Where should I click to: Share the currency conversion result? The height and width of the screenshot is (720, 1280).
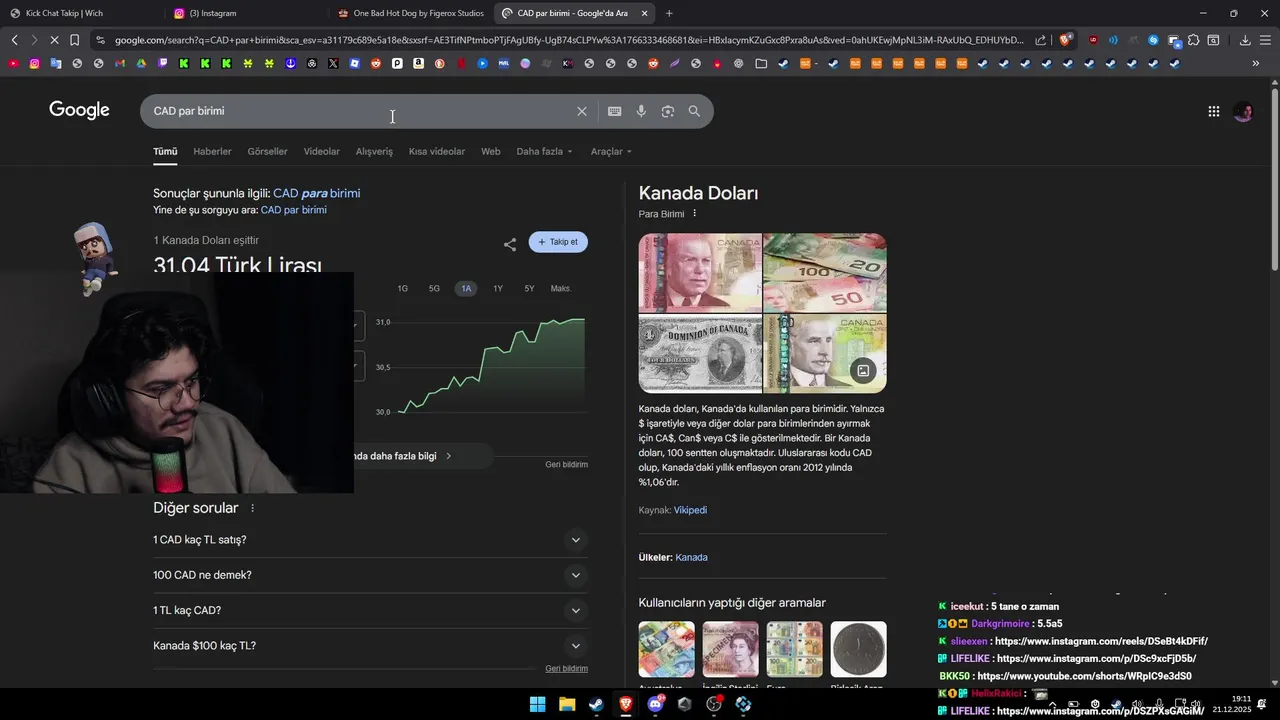click(510, 244)
